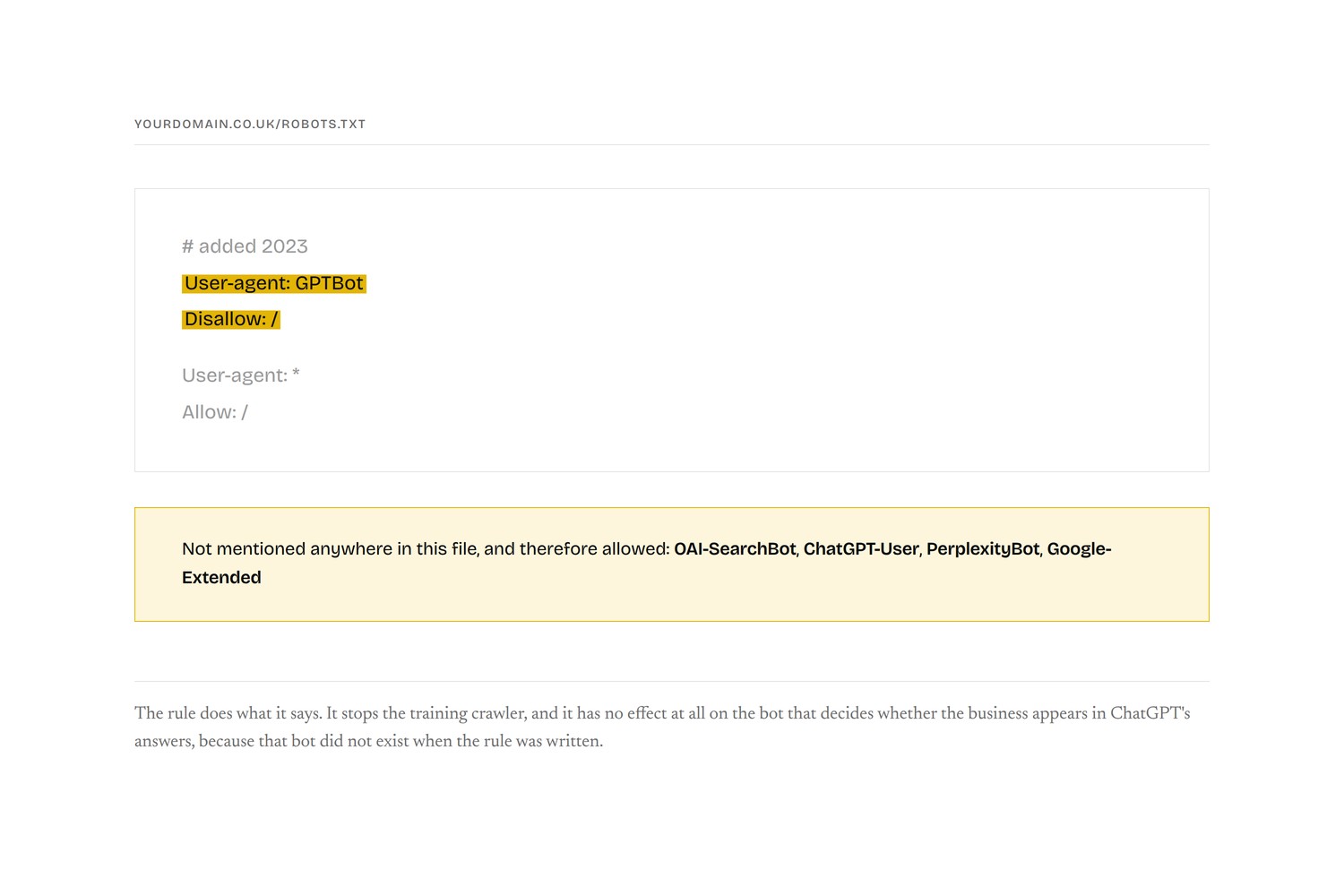Click the bold 'OAI-SearchBot' name
1344x896 pixels.
pos(735,548)
